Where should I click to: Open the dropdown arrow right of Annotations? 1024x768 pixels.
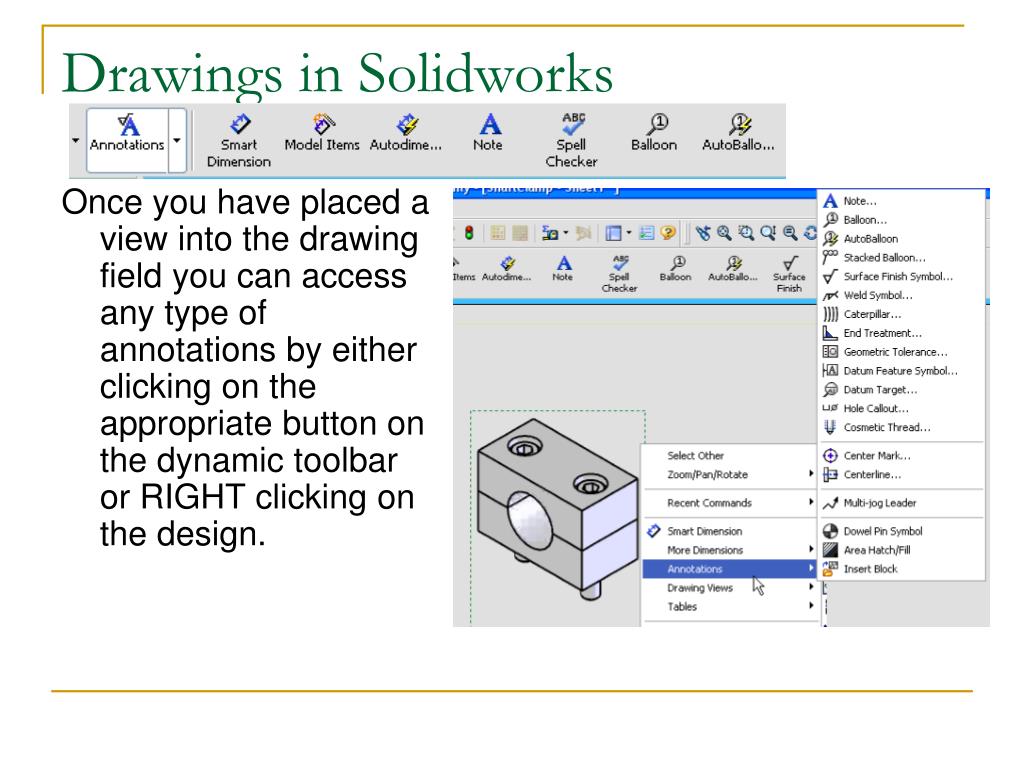click(x=177, y=140)
